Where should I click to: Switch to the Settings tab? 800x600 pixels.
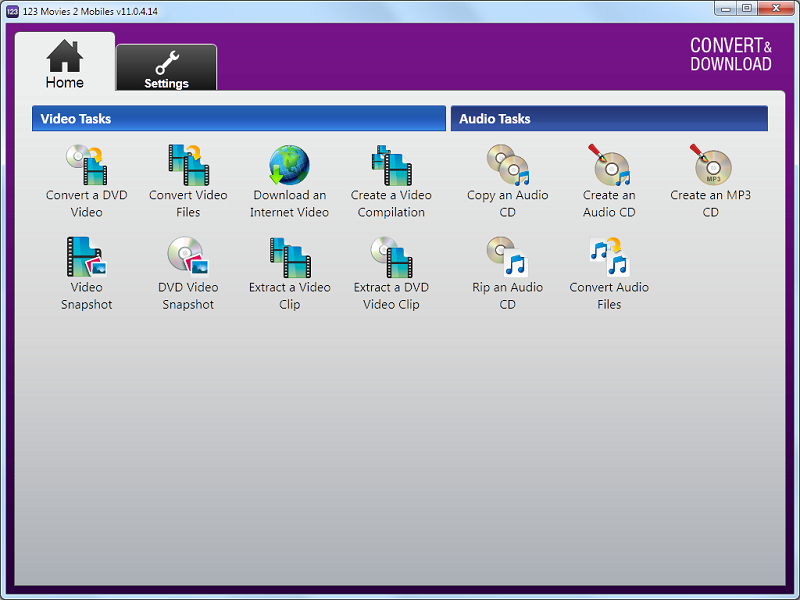tap(166, 68)
